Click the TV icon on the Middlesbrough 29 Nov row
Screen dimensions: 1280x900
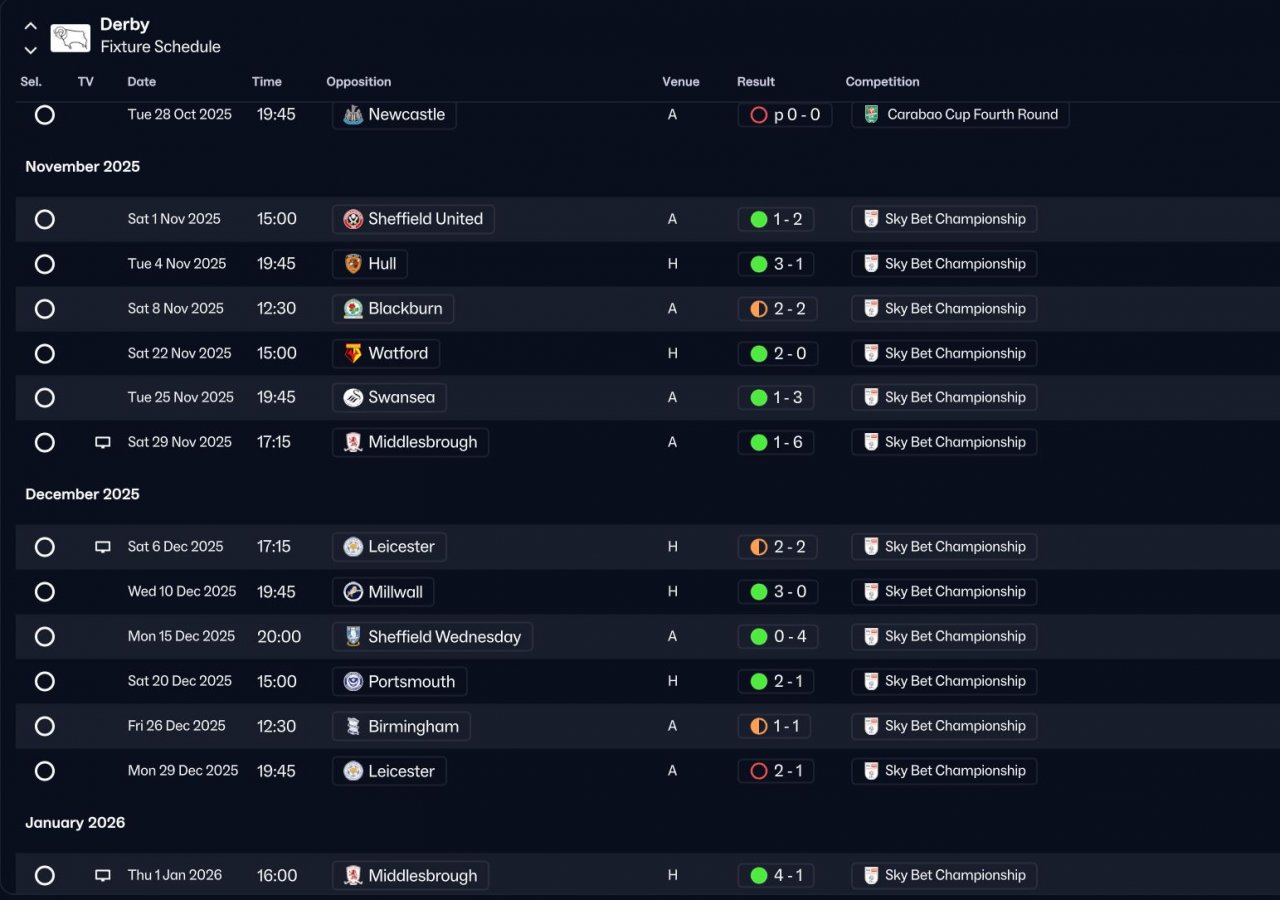[x=102, y=442]
